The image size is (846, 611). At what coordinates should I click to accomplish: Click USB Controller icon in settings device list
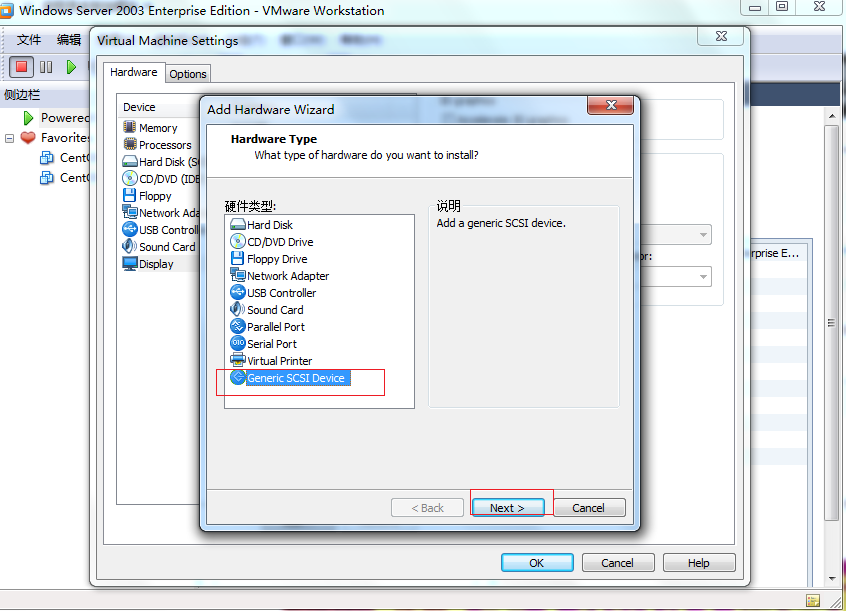[130, 229]
